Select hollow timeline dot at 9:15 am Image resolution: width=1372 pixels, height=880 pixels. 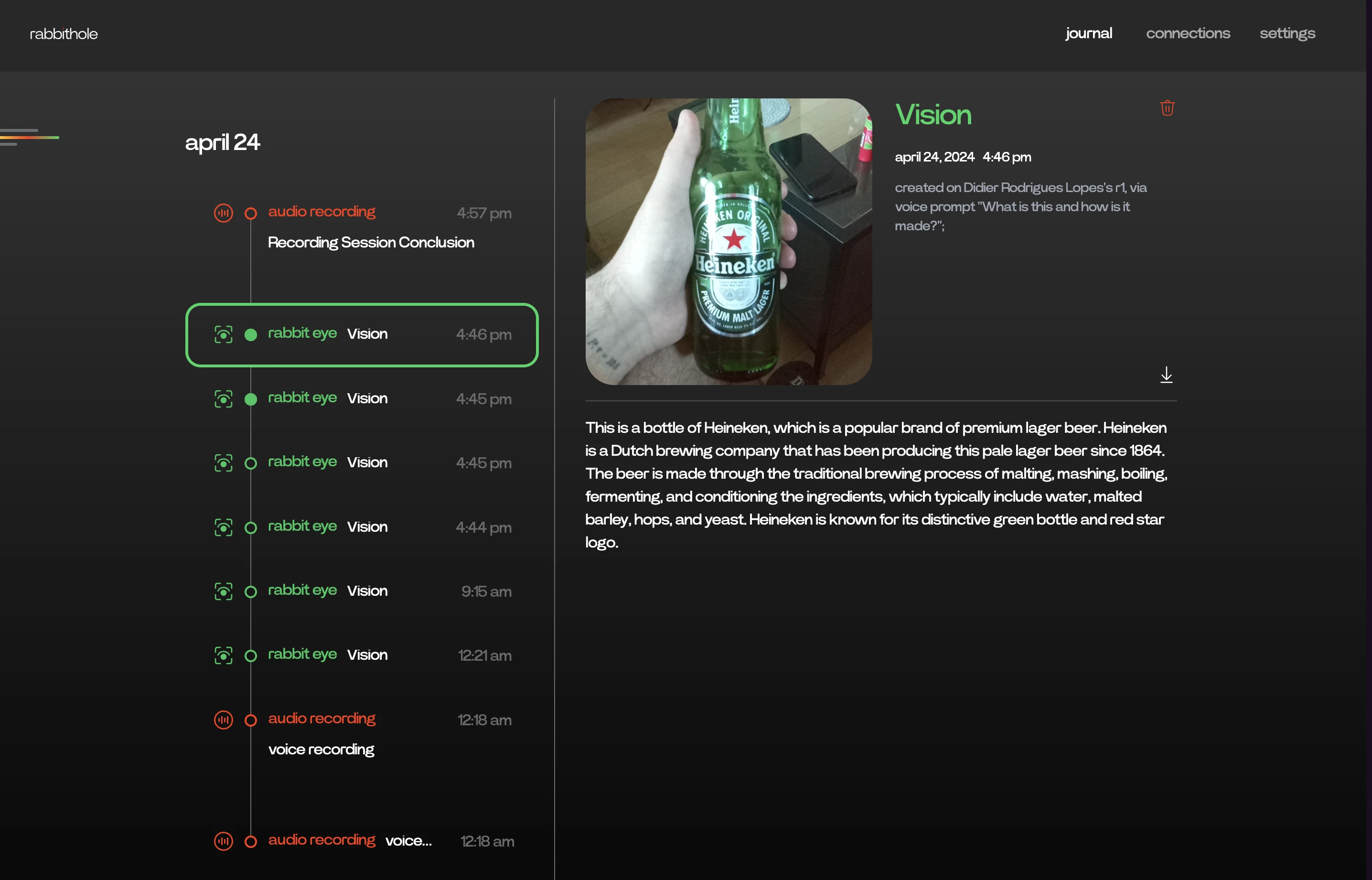point(250,591)
